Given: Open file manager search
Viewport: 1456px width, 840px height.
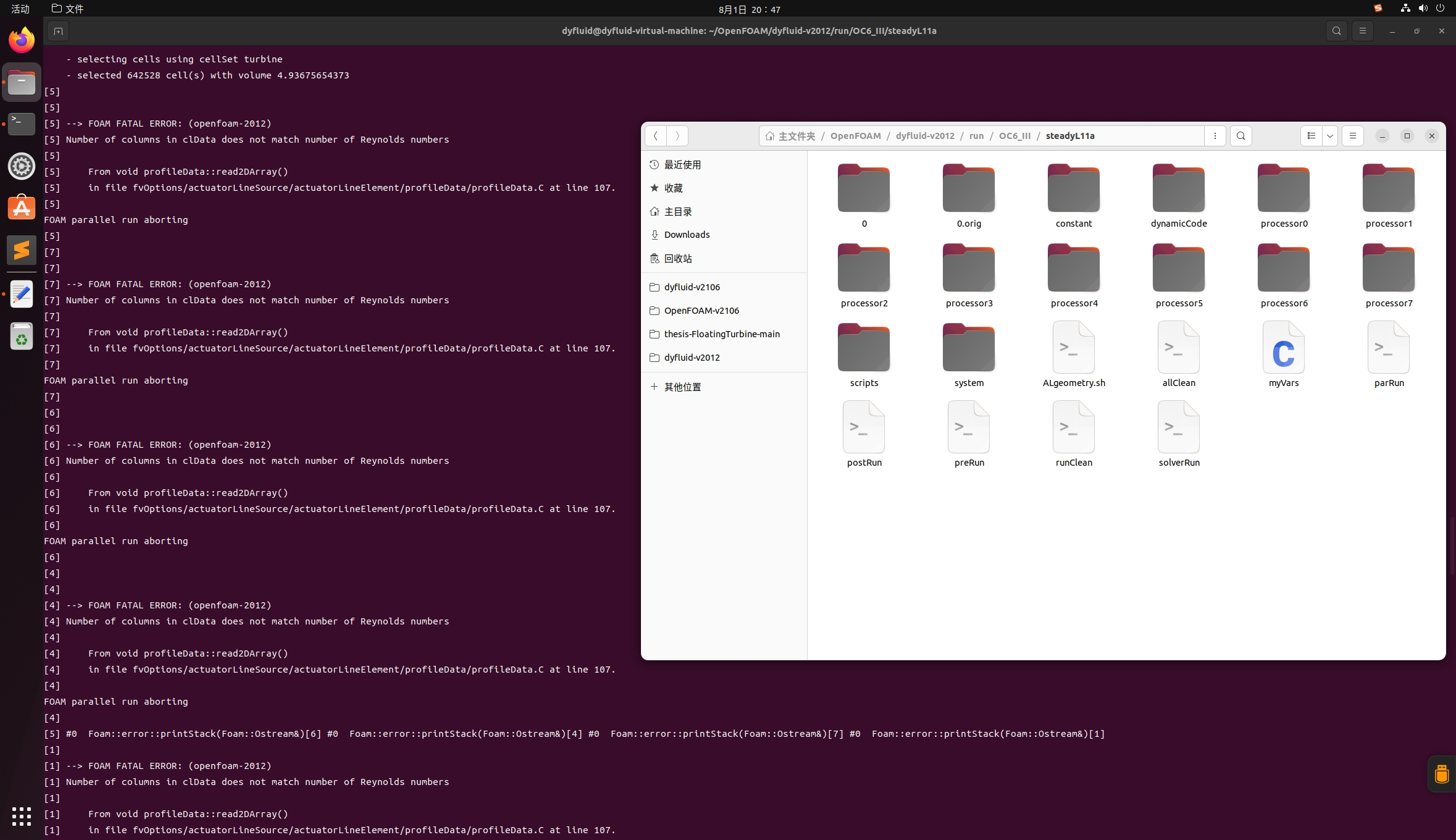Looking at the screenshot, I should pyautogui.click(x=1241, y=136).
